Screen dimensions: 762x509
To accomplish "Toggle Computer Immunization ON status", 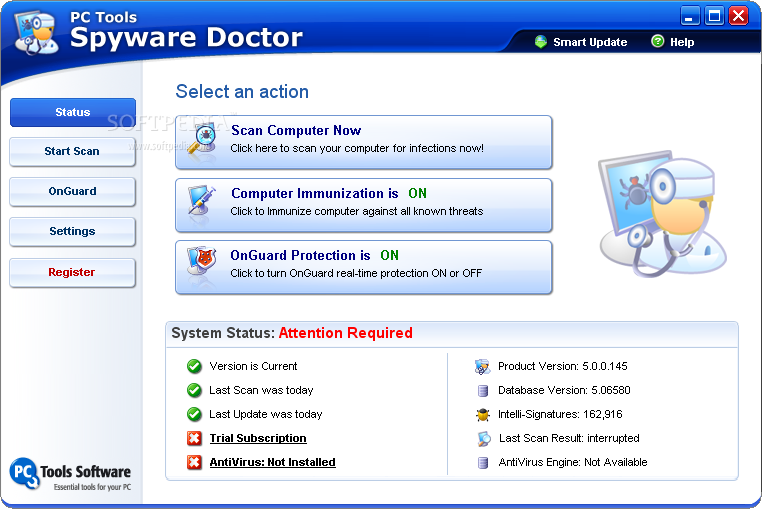I will 417,194.
